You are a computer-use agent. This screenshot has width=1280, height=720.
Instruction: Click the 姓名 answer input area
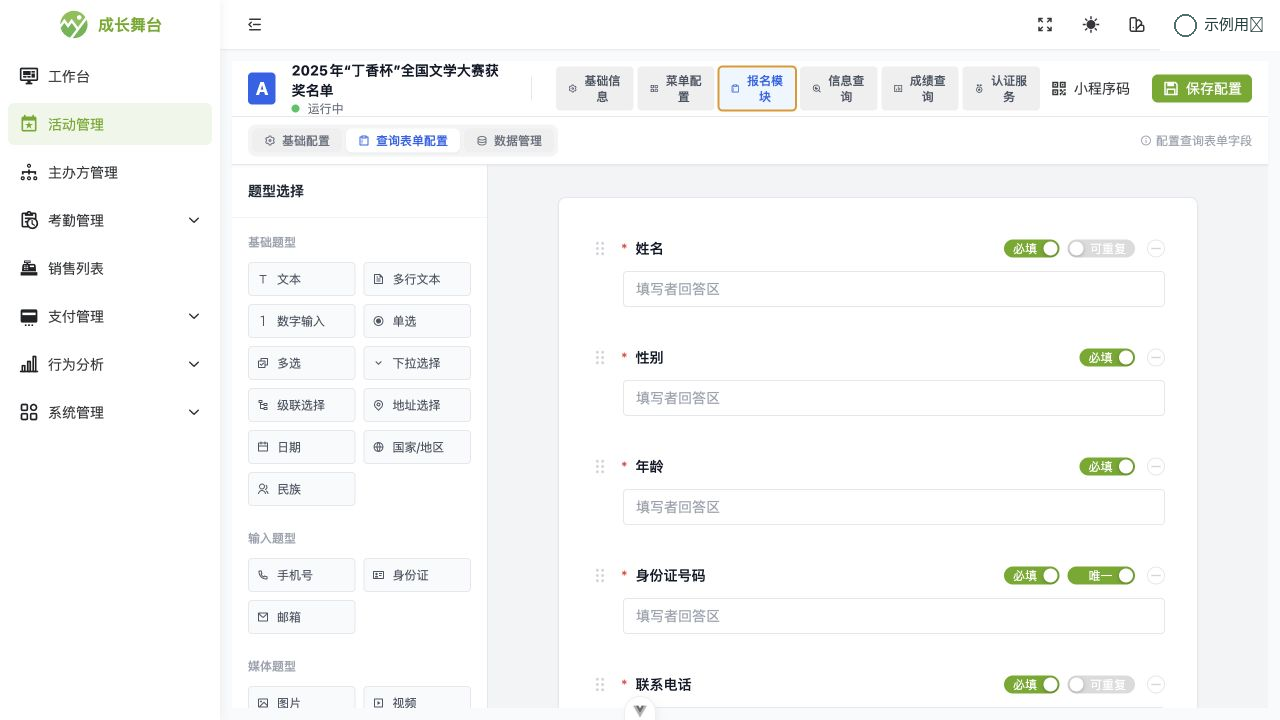894,289
